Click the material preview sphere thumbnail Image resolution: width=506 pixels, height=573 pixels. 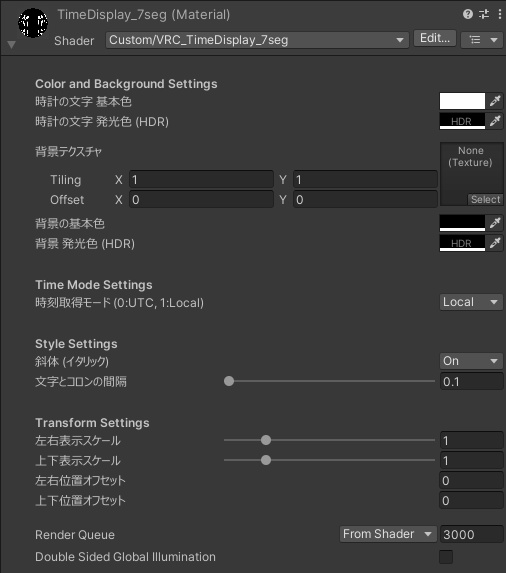pos(33,23)
